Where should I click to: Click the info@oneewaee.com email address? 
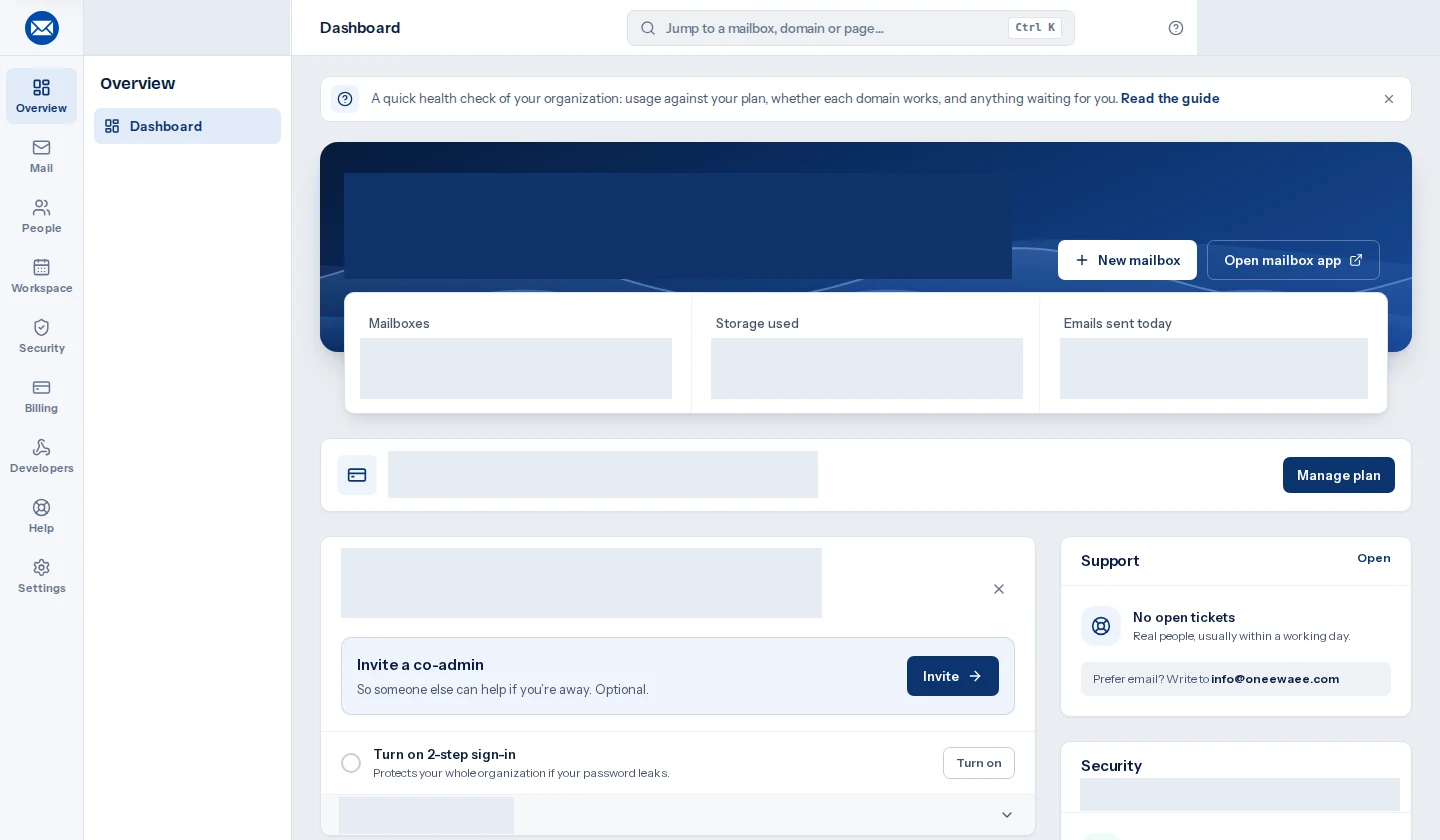pyautogui.click(x=1275, y=679)
